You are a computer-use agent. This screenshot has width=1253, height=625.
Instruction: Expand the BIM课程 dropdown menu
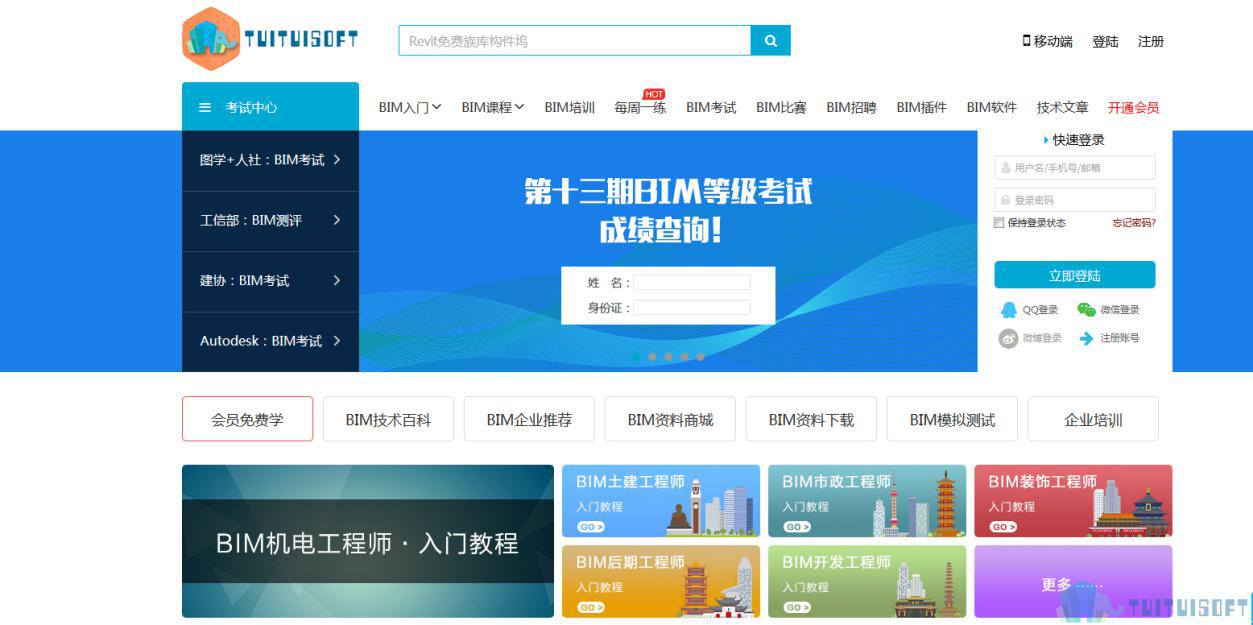(493, 107)
